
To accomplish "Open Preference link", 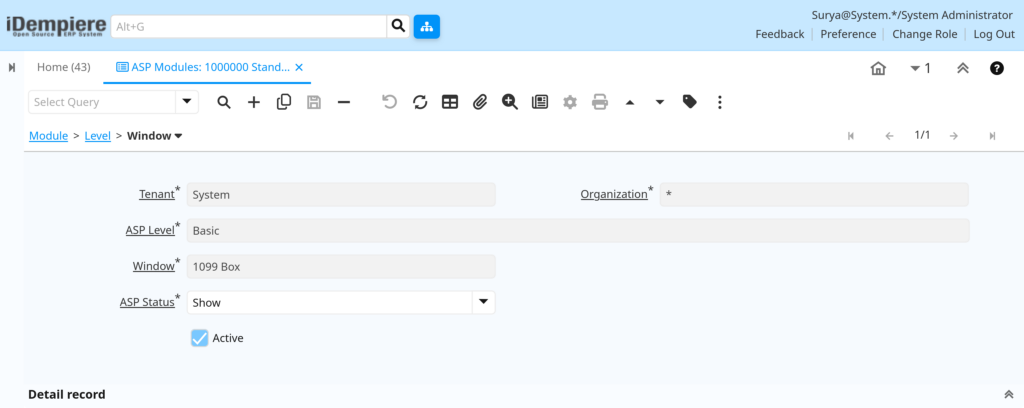I will tap(848, 34).
